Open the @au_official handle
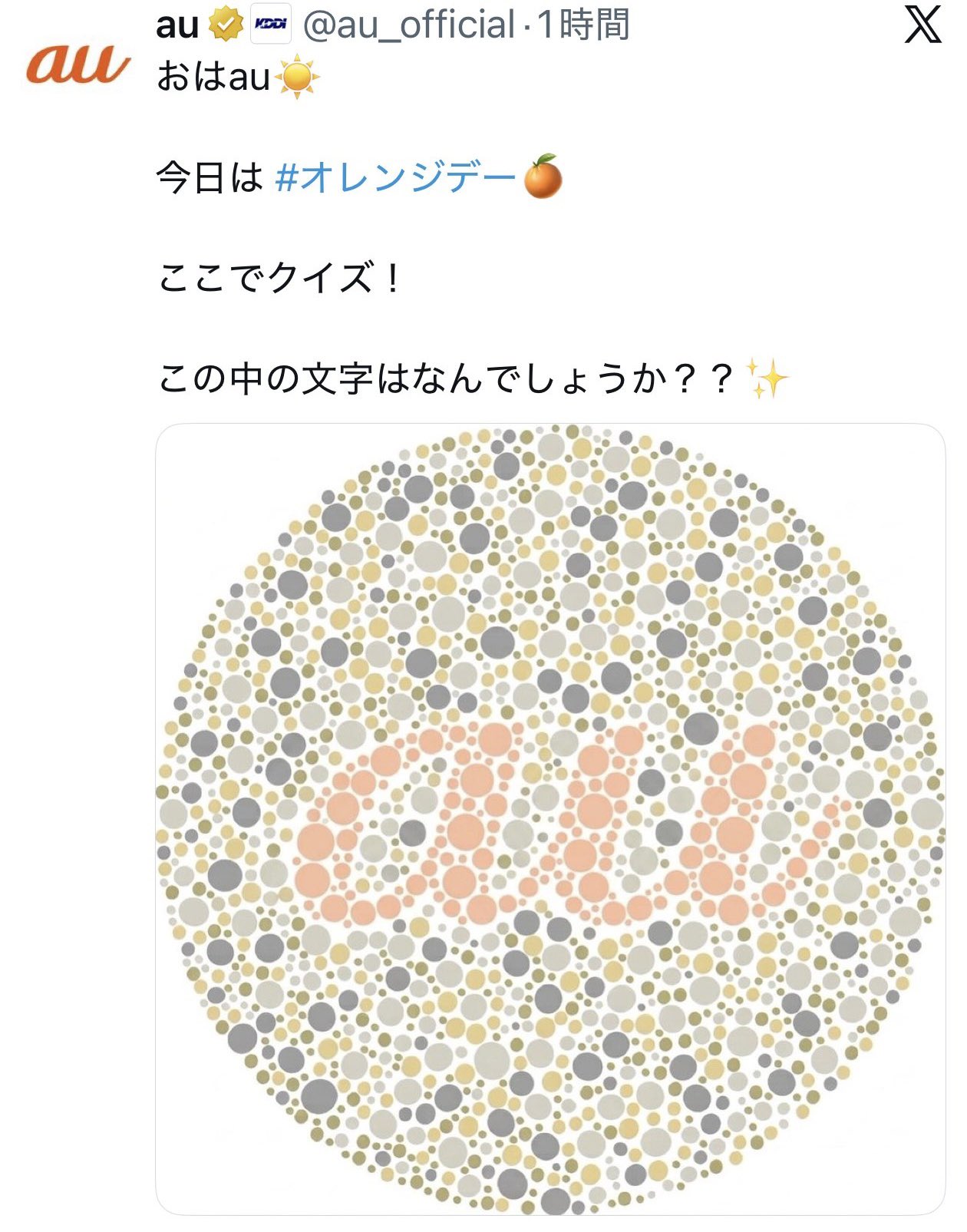The height and width of the screenshot is (1232, 967). tap(409, 25)
